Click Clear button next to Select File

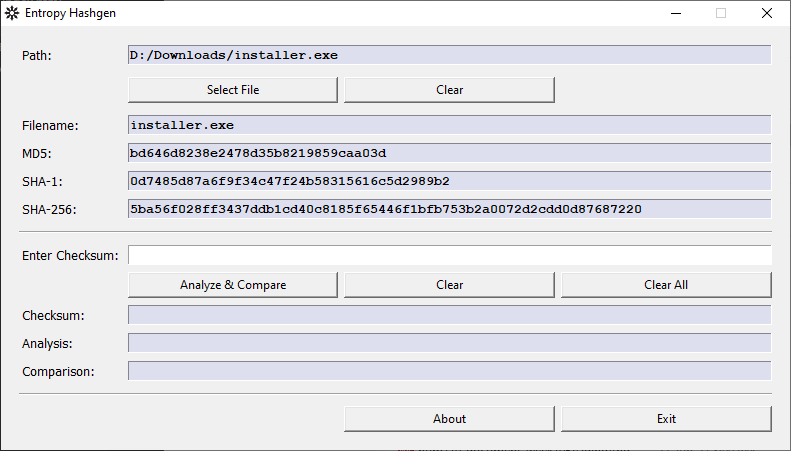point(449,90)
